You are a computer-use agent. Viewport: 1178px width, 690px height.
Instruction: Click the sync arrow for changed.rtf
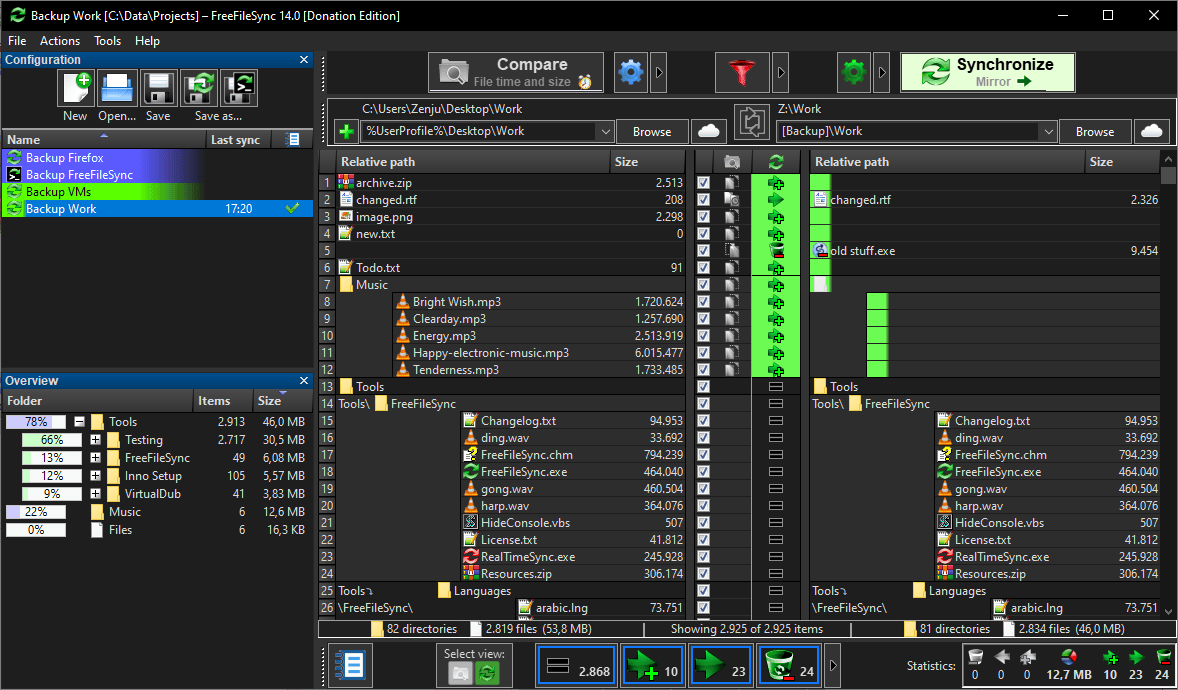(x=776, y=200)
